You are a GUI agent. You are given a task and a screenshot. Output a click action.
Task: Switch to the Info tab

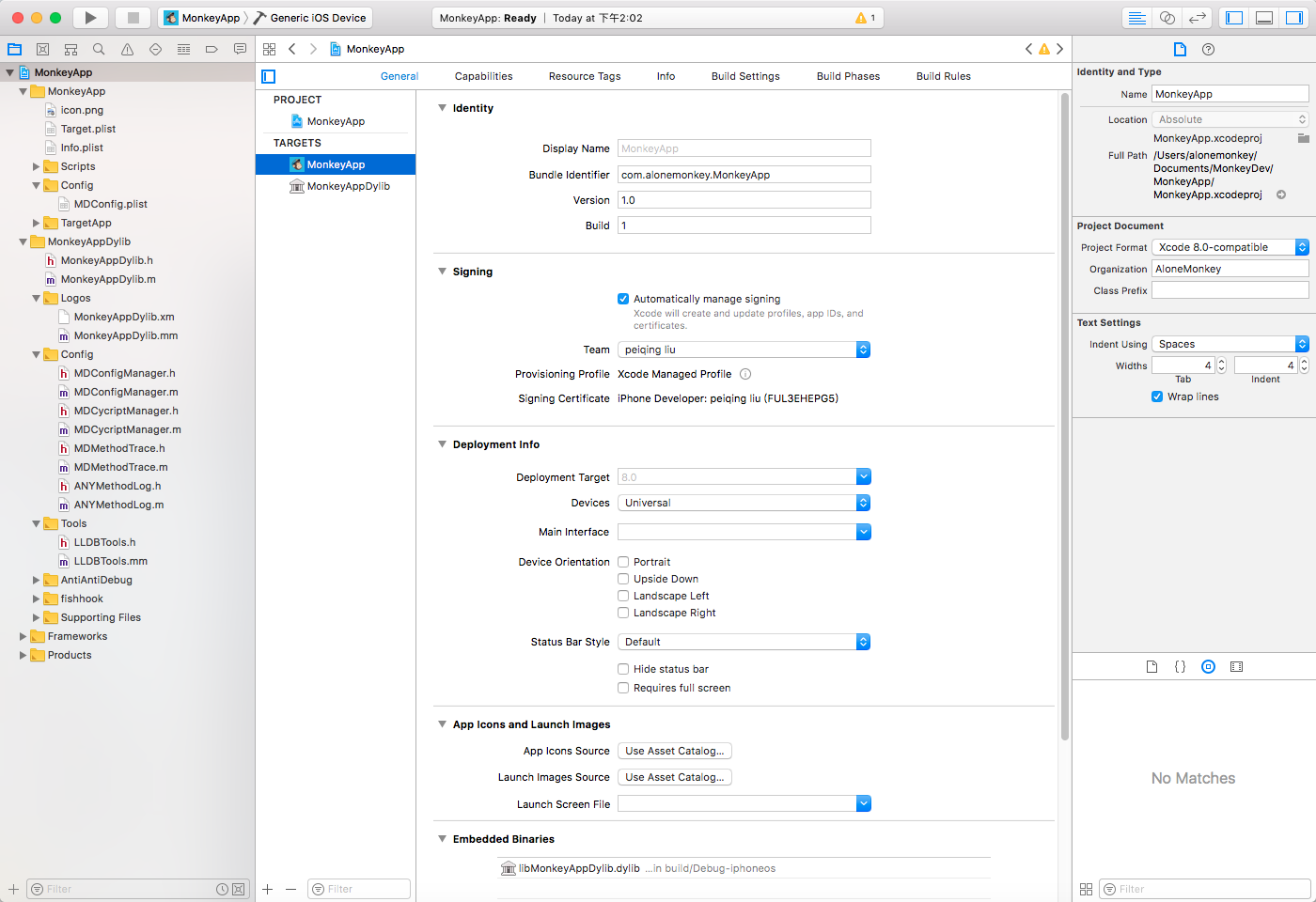point(666,76)
